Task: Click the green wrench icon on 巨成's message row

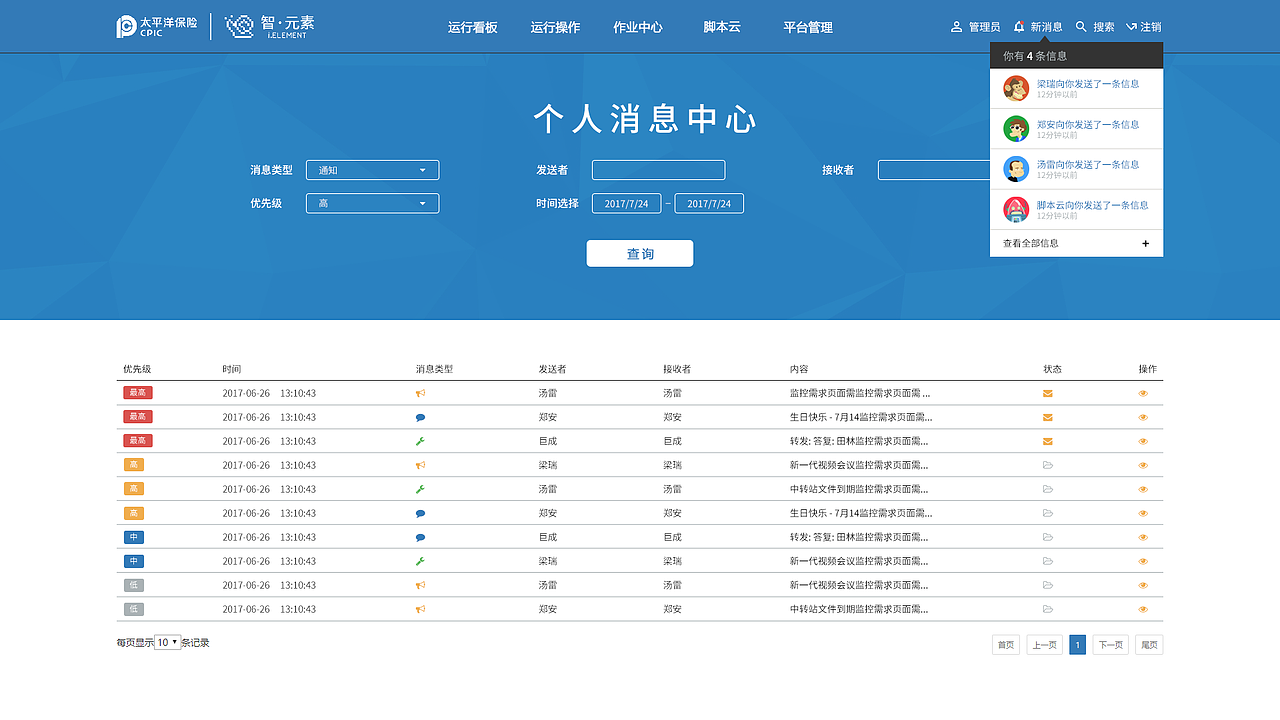Action: tap(420, 441)
